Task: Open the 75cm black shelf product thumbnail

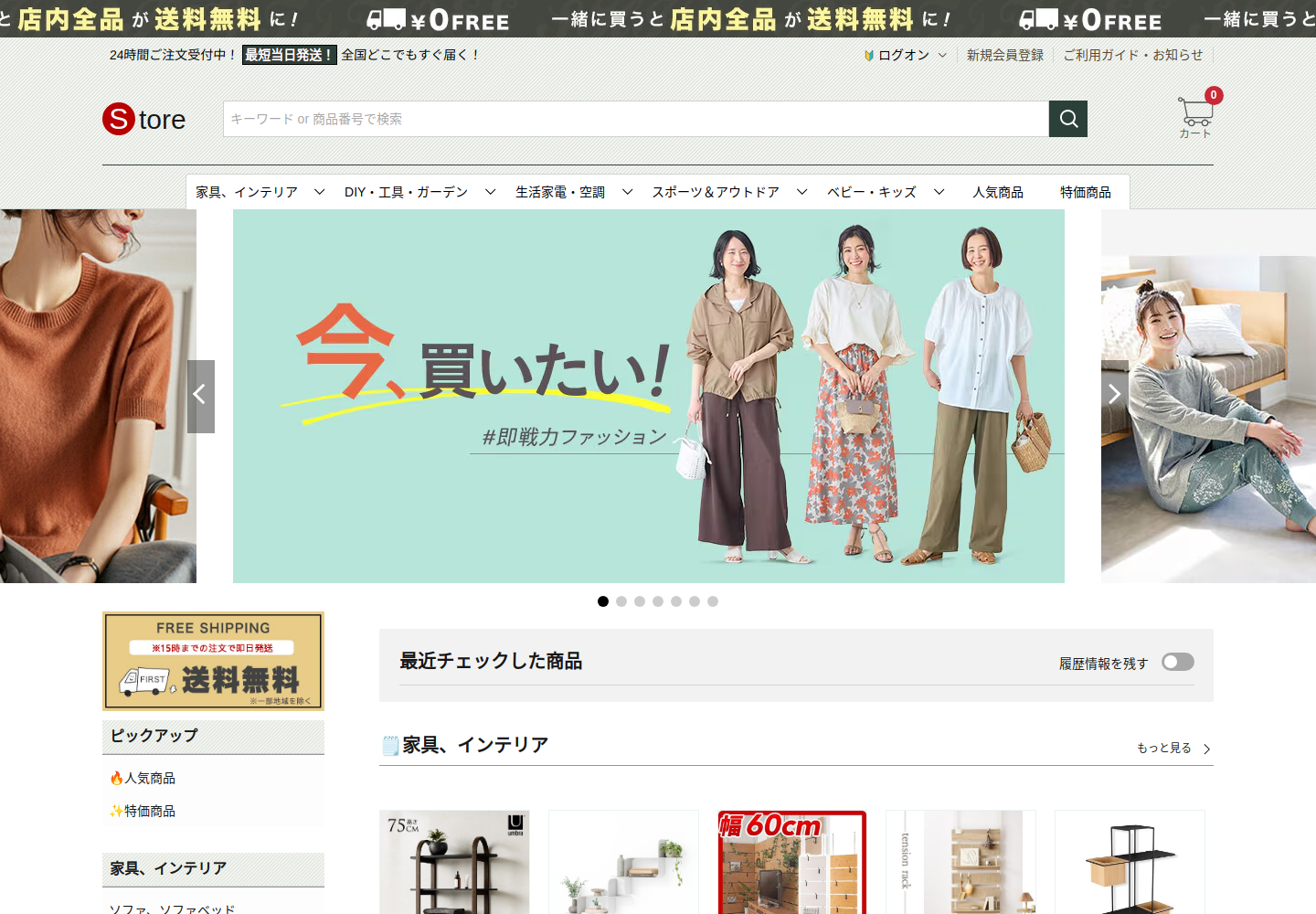Action: tap(454, 862)
